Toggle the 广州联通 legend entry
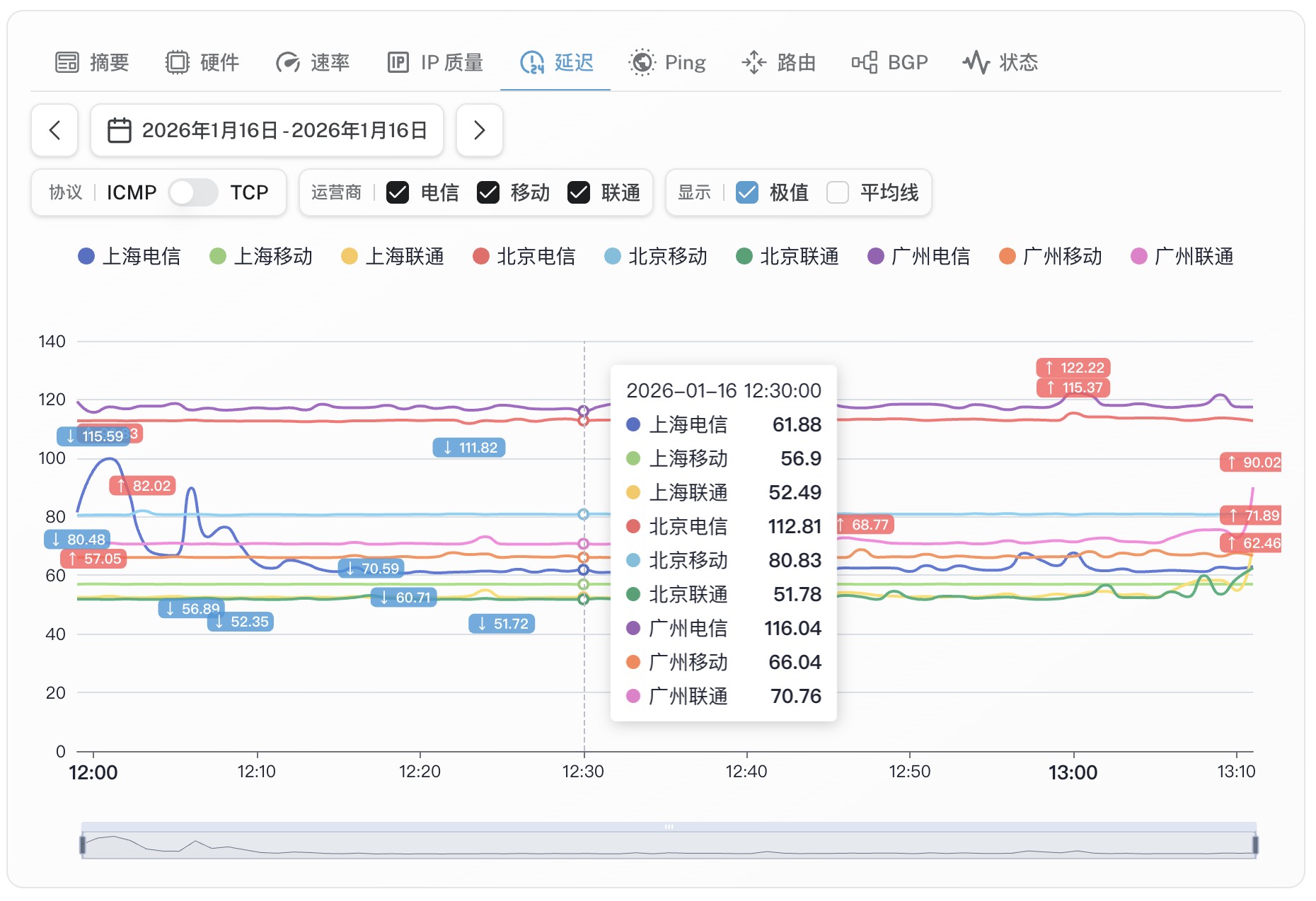This screenshot has height=901, width=1316. [x=1182, y=256]
